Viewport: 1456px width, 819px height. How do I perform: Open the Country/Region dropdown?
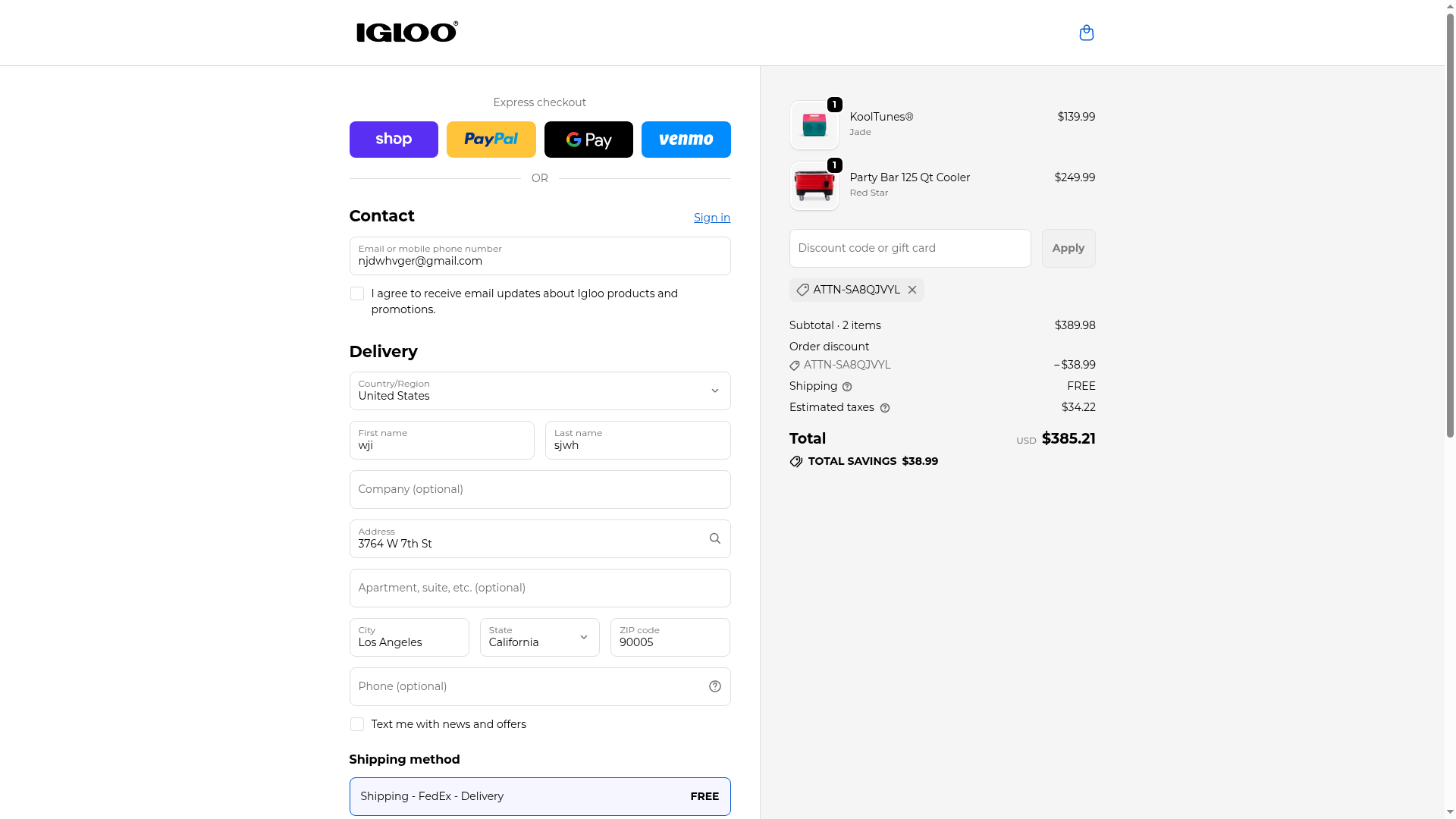[539, 391]
